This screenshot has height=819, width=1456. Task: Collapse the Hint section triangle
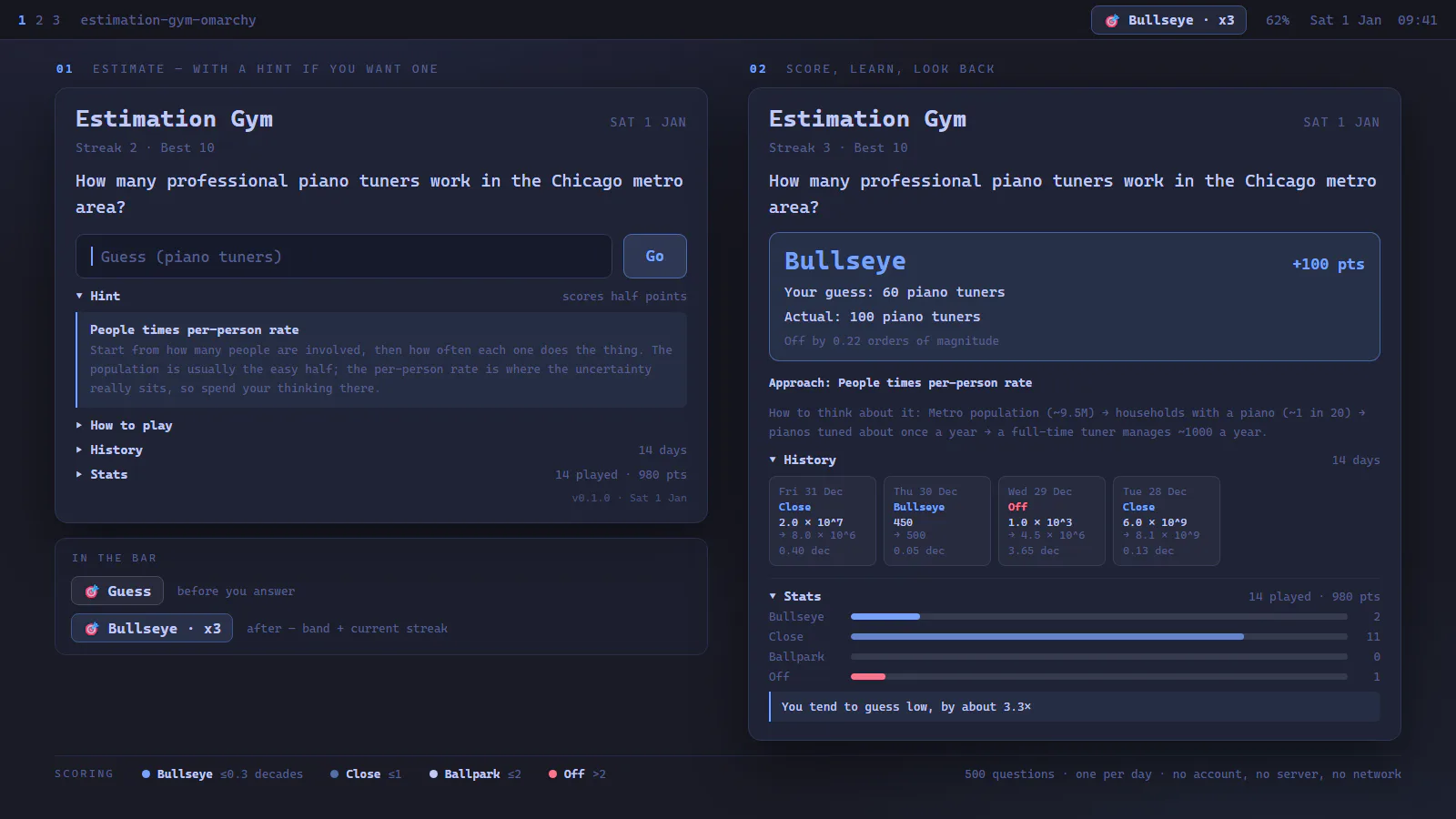[x=79, y=296]
